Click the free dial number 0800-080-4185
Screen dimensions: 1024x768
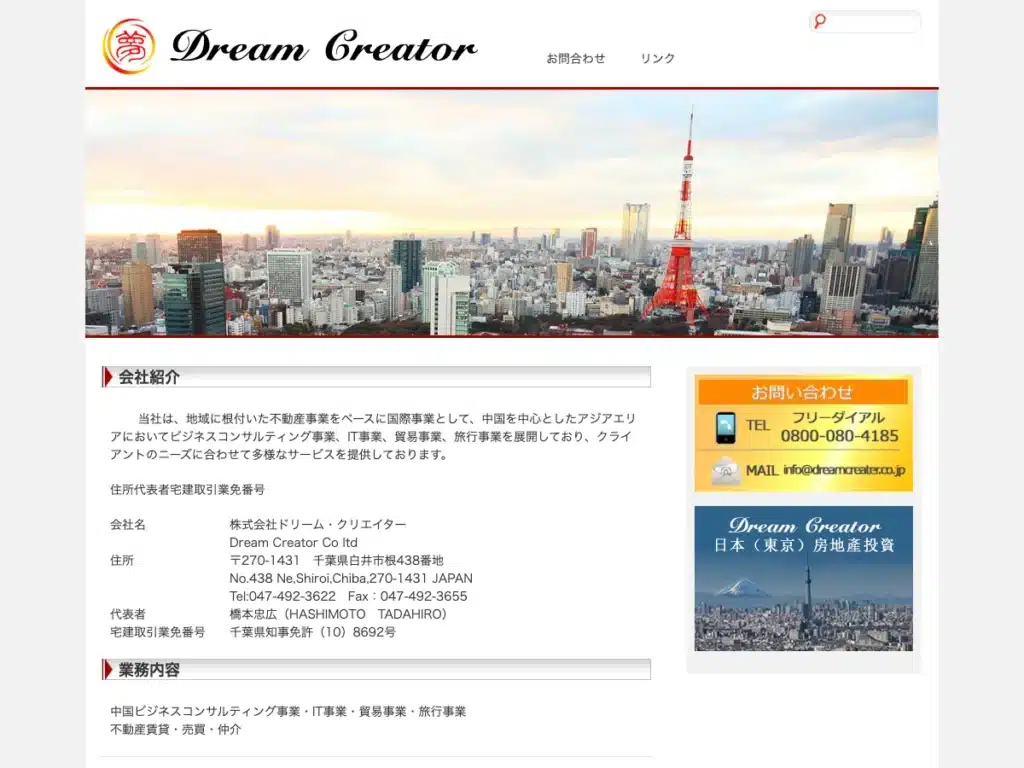839,436
